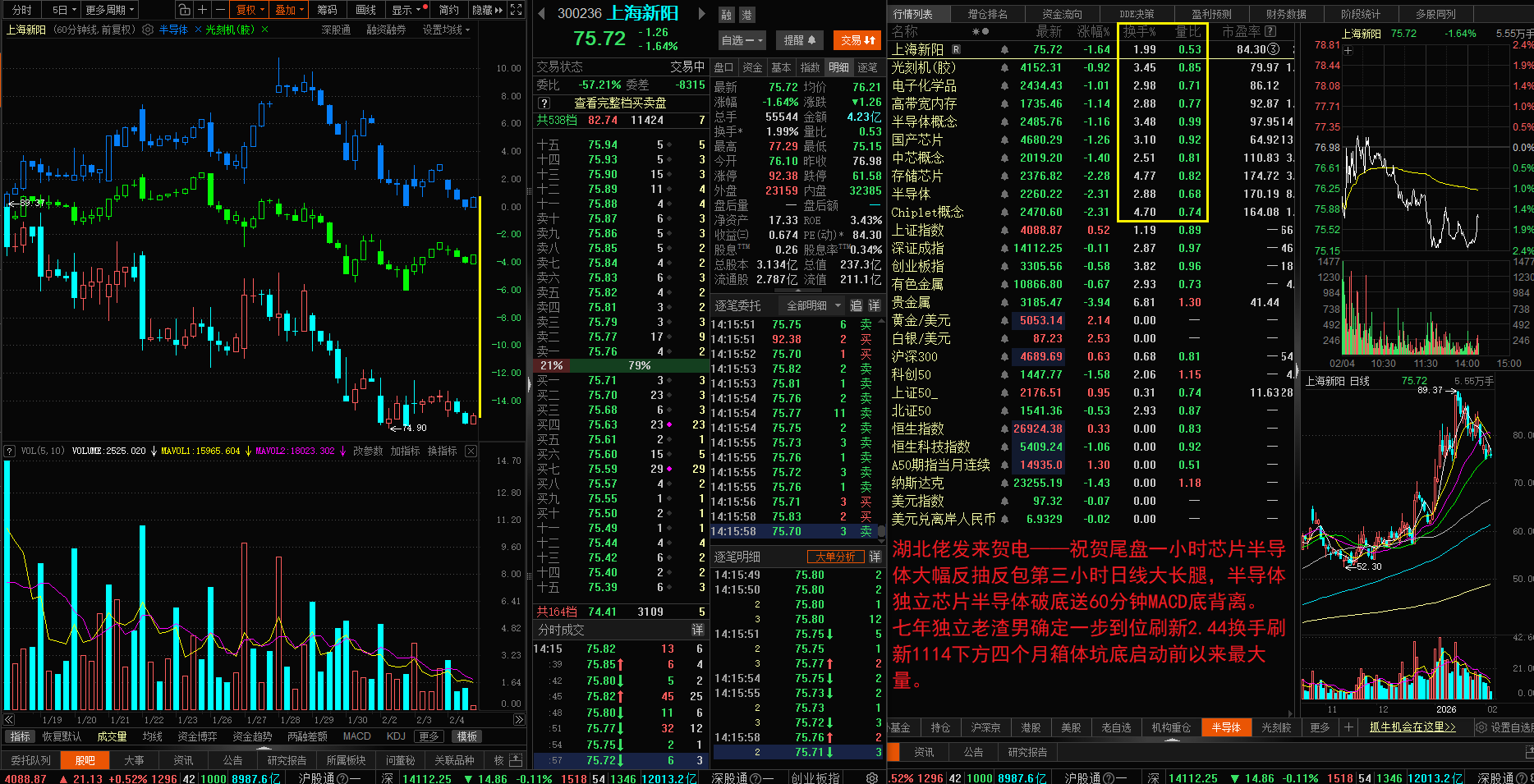This screenshot has width=1534, height=784.
Task: Click the export icon beside 核 tab
Action: click(516, 760)
